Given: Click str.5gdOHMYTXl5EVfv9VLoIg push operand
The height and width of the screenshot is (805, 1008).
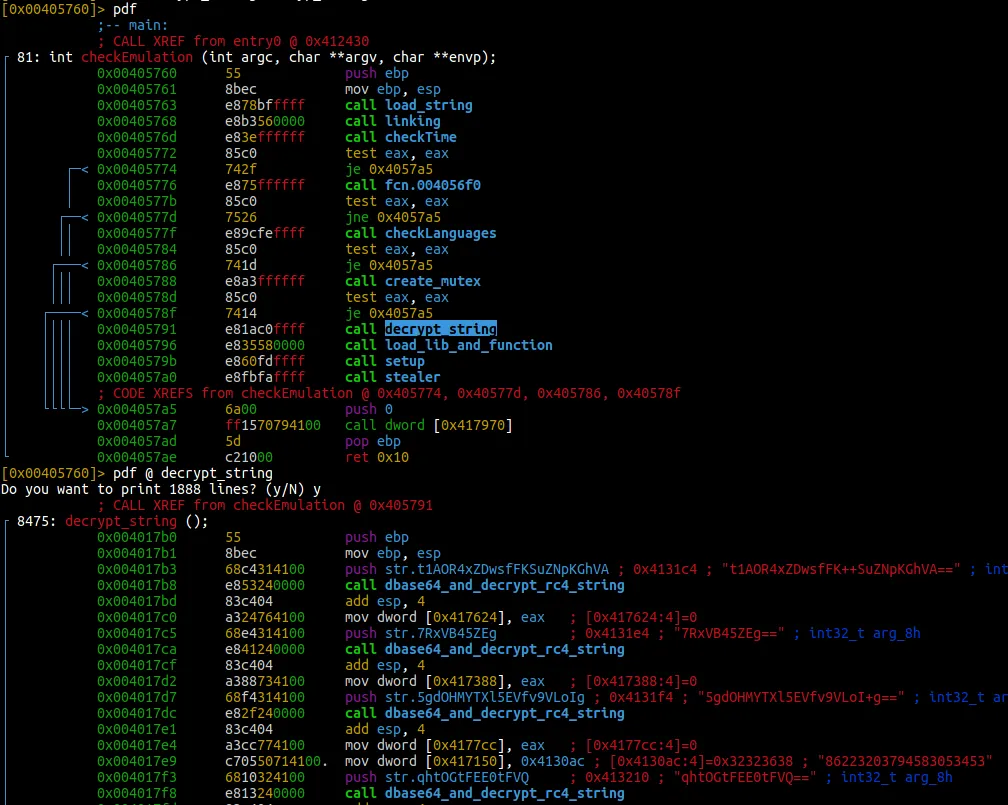Looking at the screenshot, I should 485,698.
